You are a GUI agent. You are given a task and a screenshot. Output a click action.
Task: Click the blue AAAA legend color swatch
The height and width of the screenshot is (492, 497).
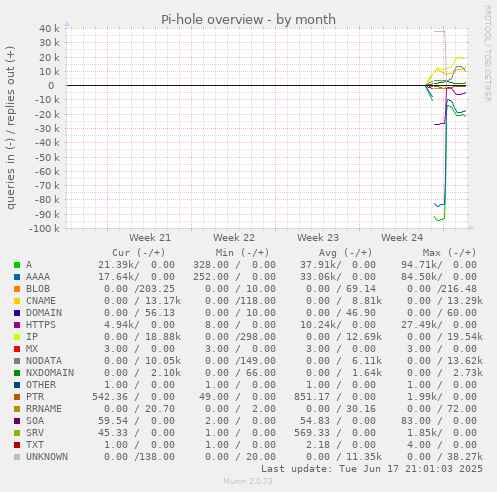[x=17, y=277]
